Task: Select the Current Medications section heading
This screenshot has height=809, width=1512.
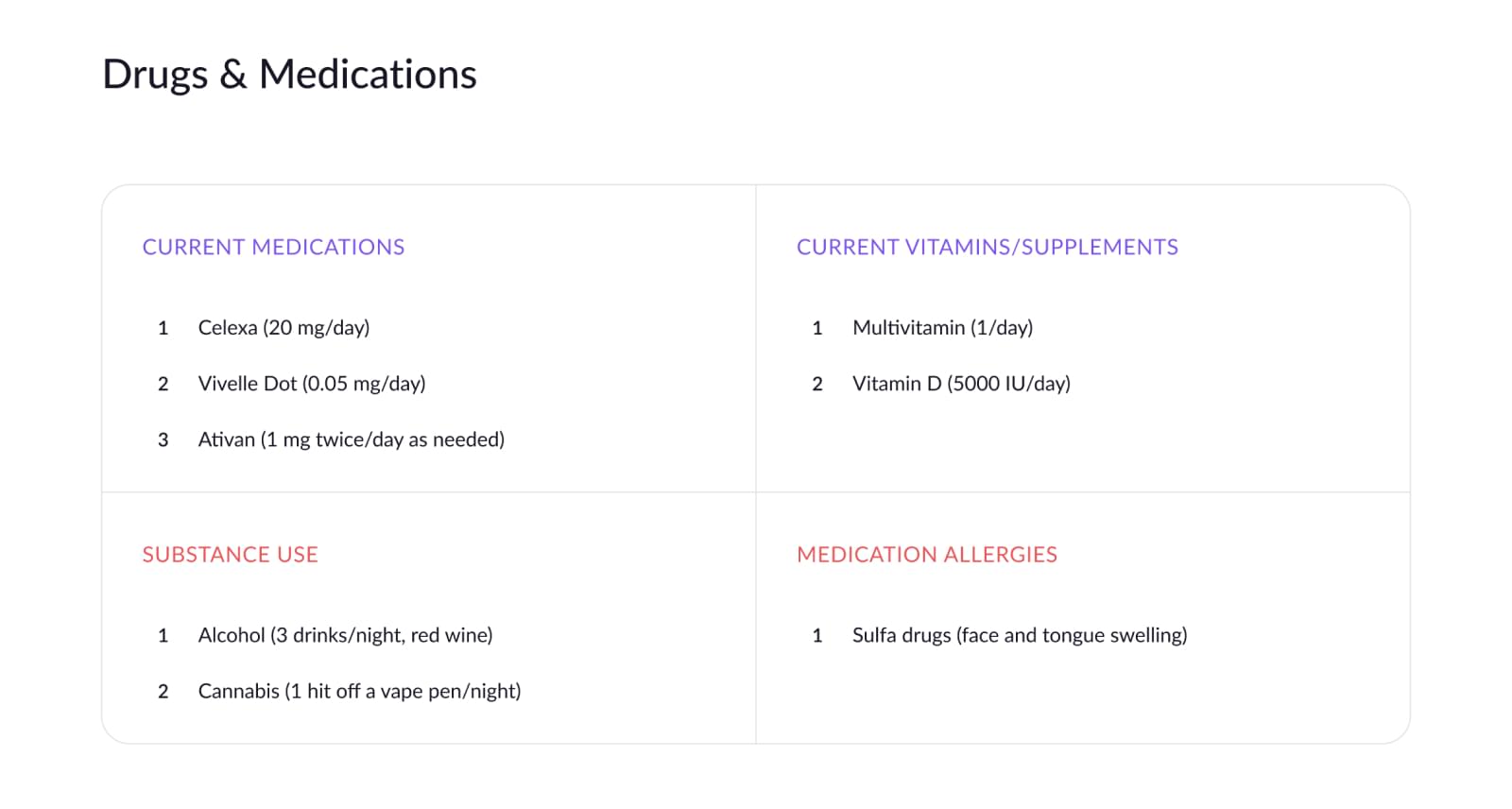Action: click(273, 248)
